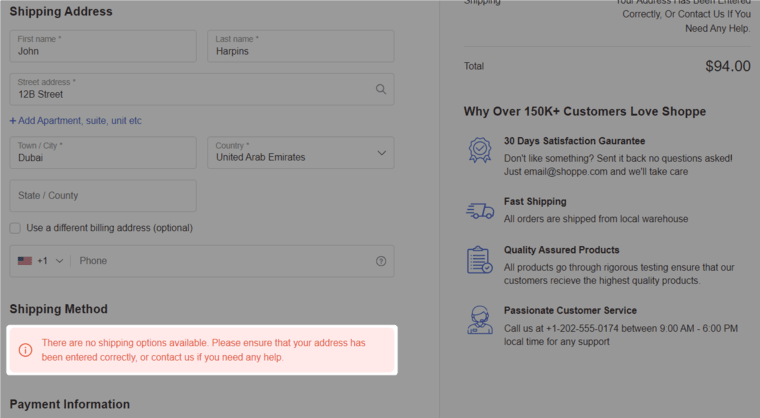
Task: Click into the Street address field
Action: pyautogui.click(x=202, y=89)
